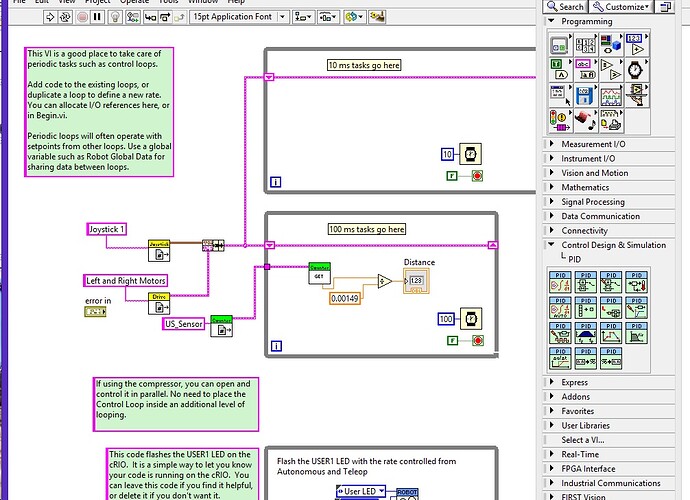Click the Step Into debugging button
690x500 pixels.
[x=150, y=17]
